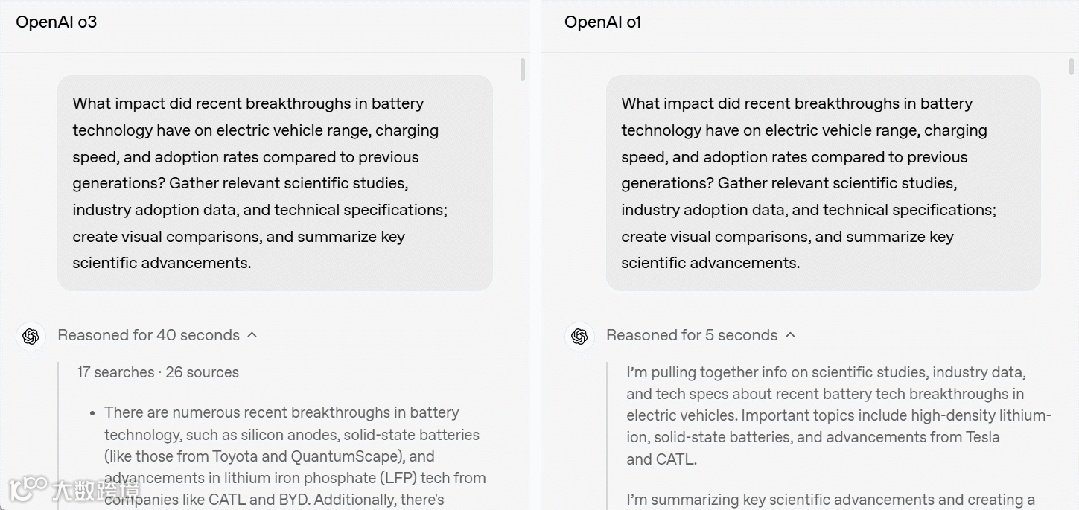
Task: Select the "OpenAI o1" panel title
Action: [x=602, y=22]
